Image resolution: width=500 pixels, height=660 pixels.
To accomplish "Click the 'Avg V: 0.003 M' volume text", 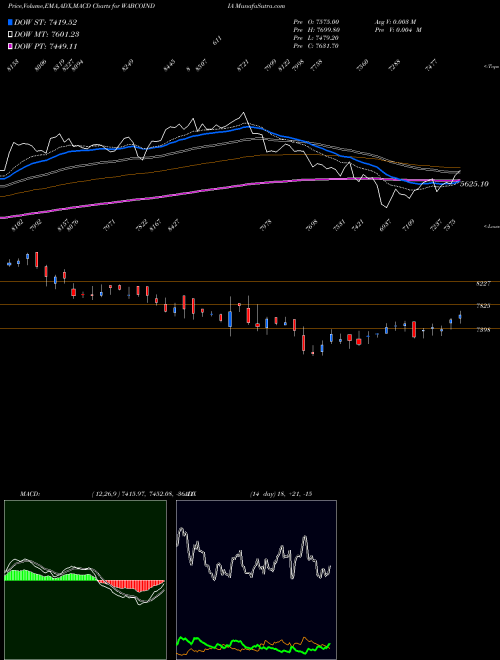I will tap(395, 21).
